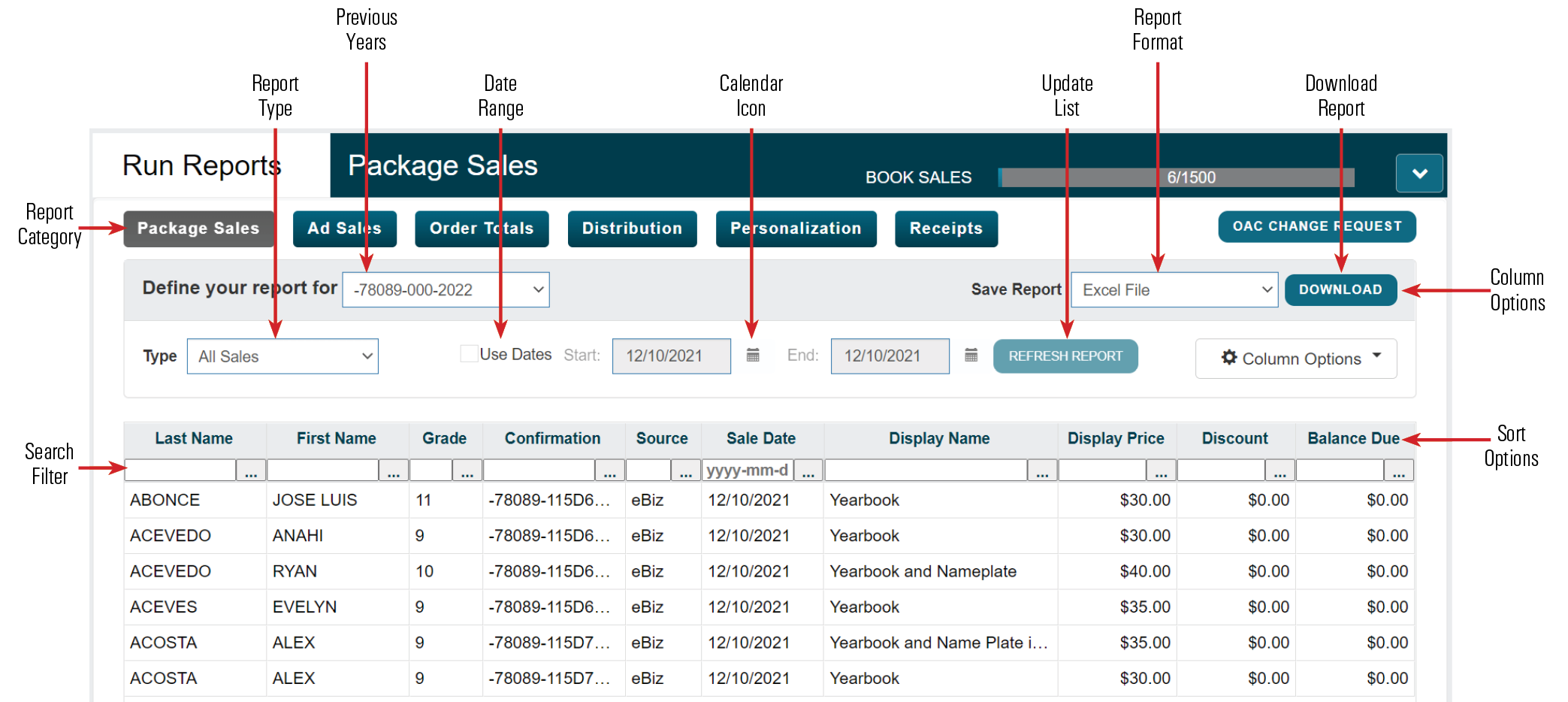Image resolution: width=1568 pixels, height=702 pixels.
Task: Switch to the Ad Sales tab
Action: pos(344,228)
